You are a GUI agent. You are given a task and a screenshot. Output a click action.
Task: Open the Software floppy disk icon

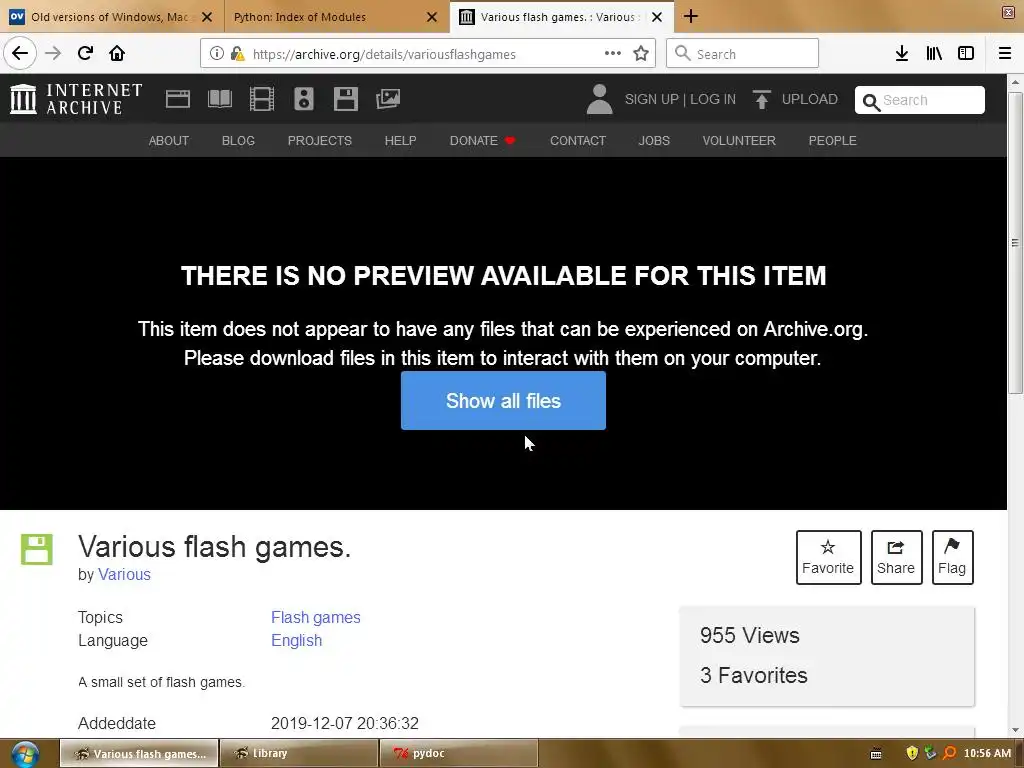pos(345,99)
